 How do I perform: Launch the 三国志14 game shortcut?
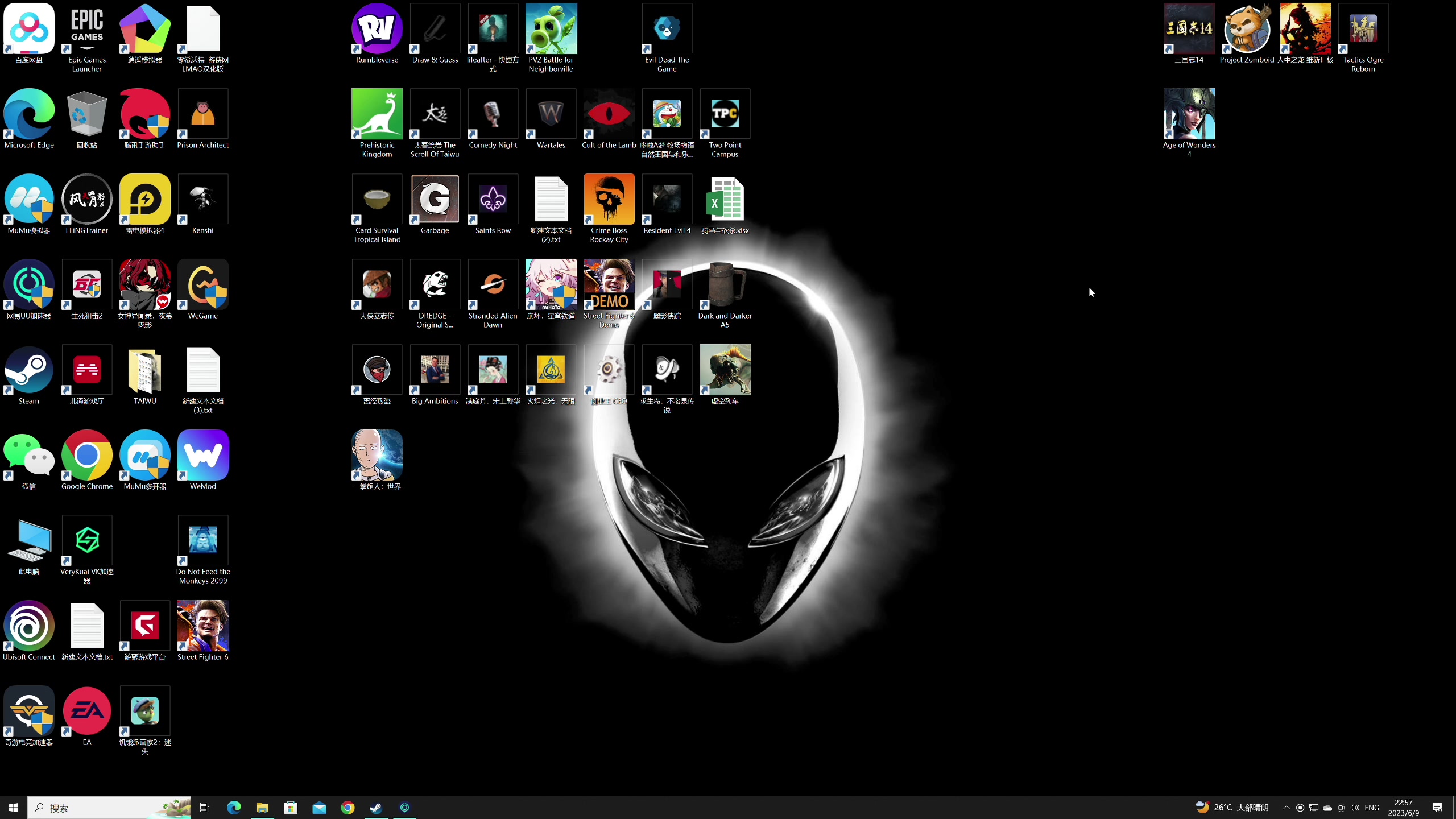pyautogui.click(x=1189, y=34)
